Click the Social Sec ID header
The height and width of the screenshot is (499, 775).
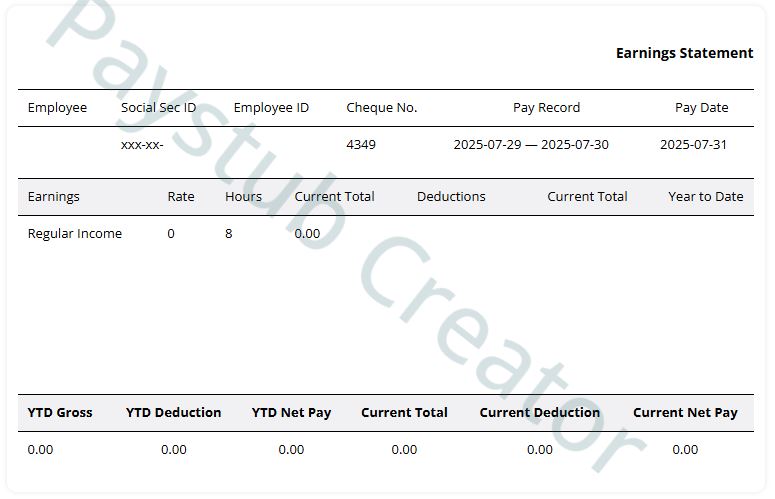tap(158, 108)
